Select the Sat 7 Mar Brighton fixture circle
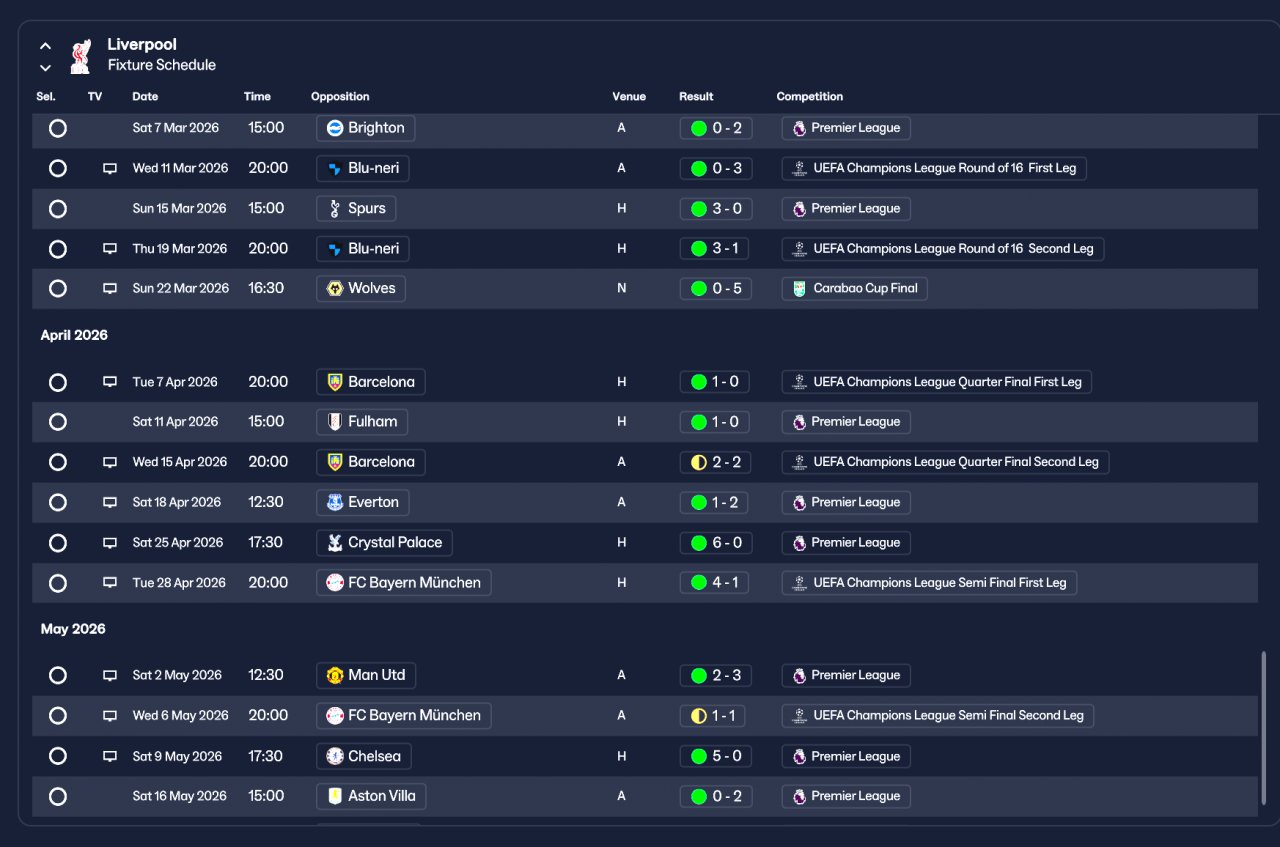 [x=58, y=128]
